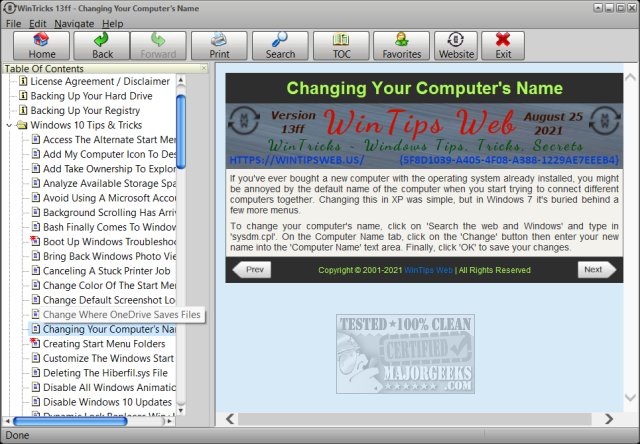The width and height of the screenshot is (640, 444).
Task: Open Change Color Of The Start Menu topic
Action: pos(109,285)
